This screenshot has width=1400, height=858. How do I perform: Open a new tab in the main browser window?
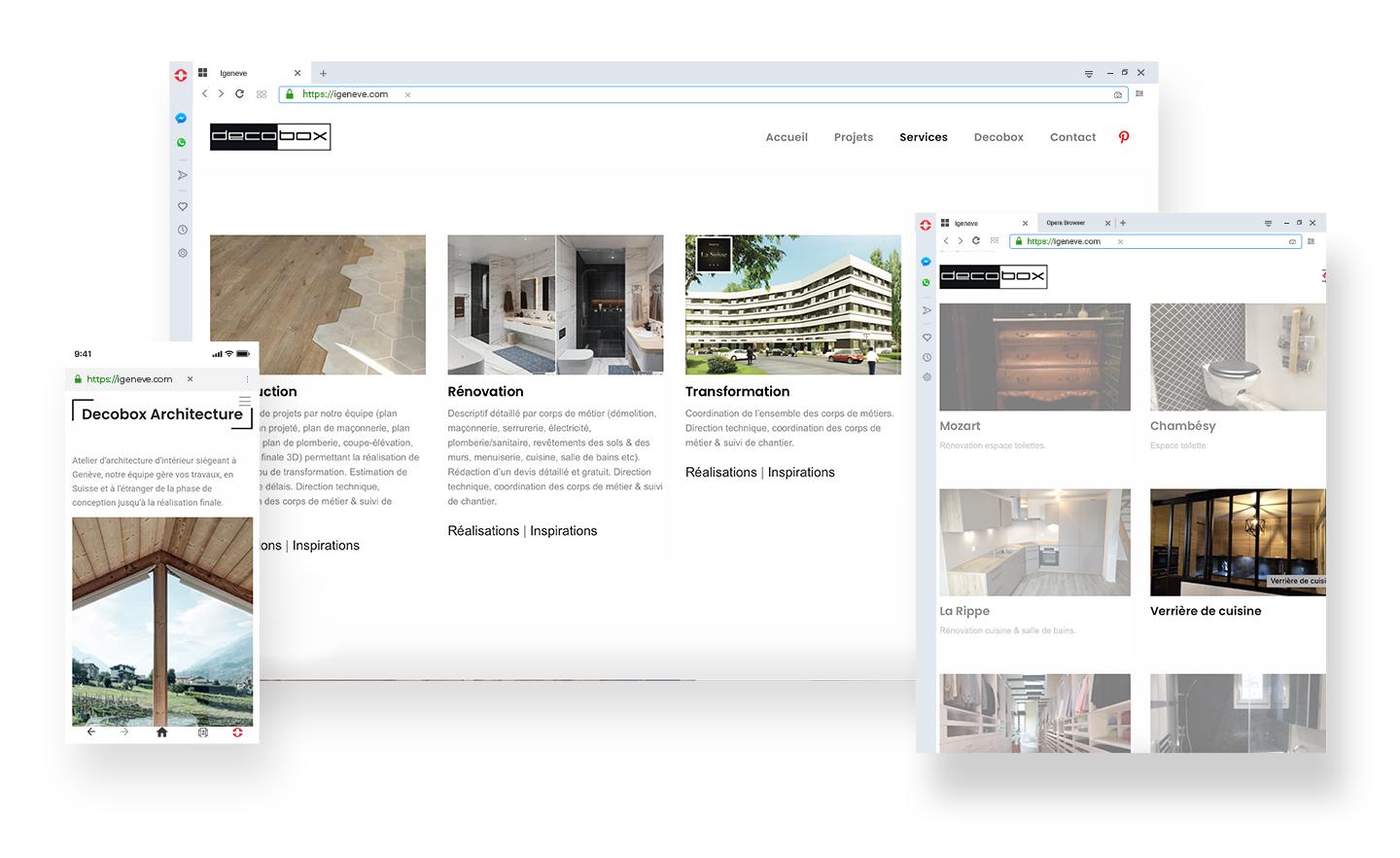pyautogui.click(x=324, y=73)
